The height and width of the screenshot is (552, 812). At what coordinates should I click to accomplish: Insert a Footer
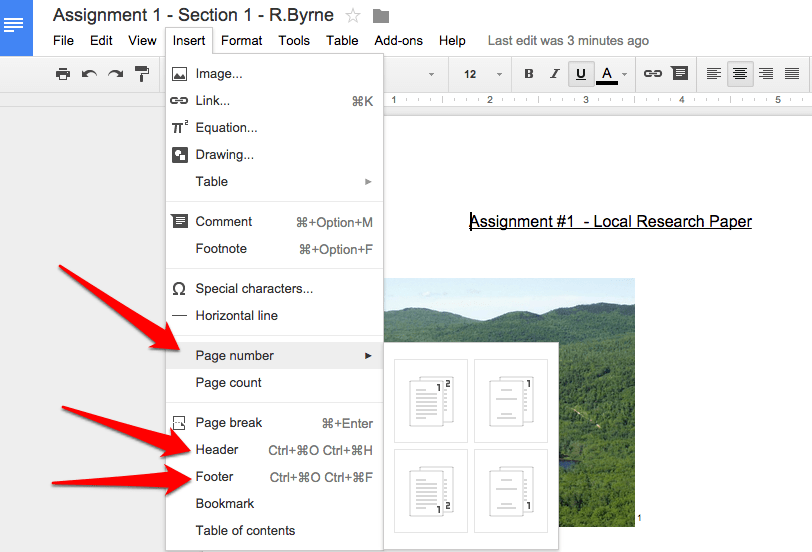[274, 476]
